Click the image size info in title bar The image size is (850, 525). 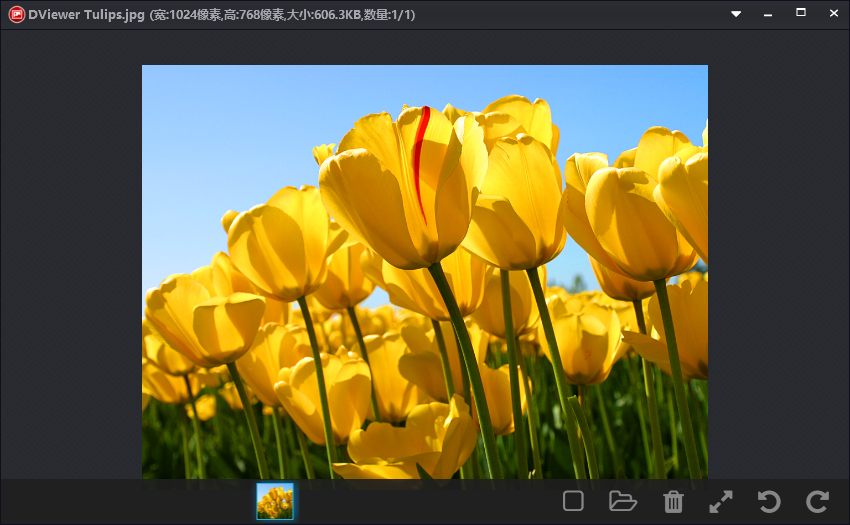click(280, 14)
